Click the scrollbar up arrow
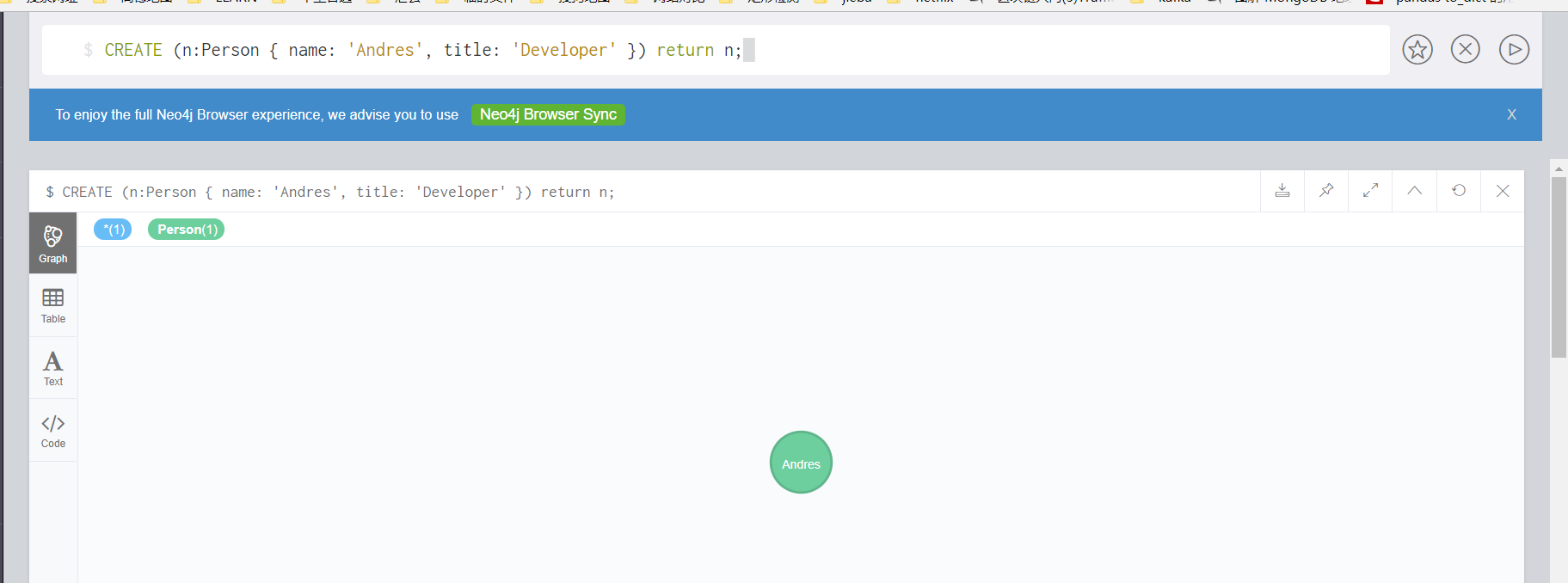Viewport: 1568px width, 583px height. point(1559,169)
